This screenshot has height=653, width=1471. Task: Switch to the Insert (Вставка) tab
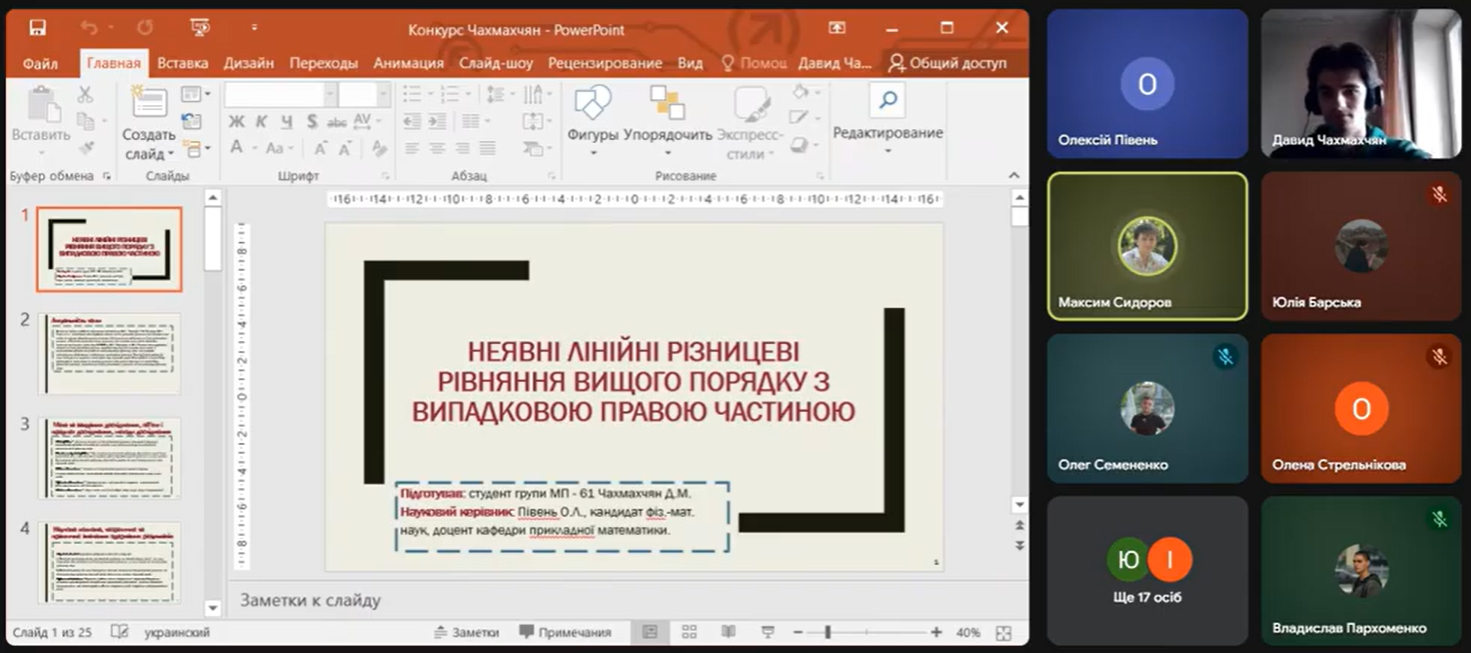tap(183, 63)
